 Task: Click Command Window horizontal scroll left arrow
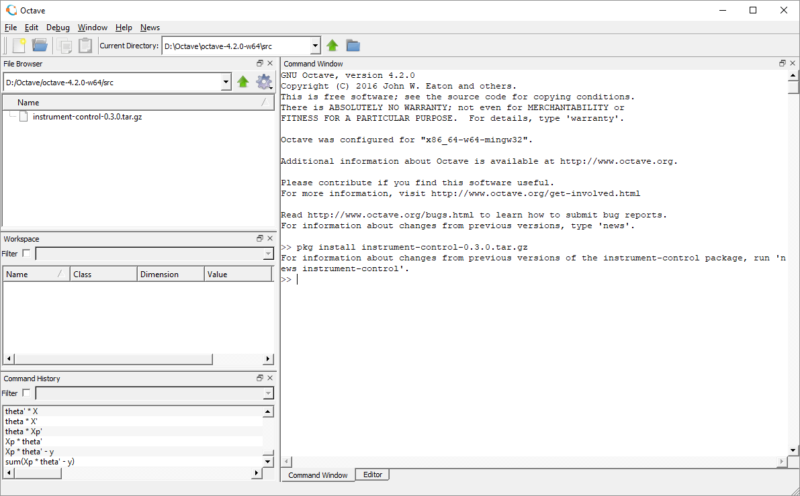point(287,461)
